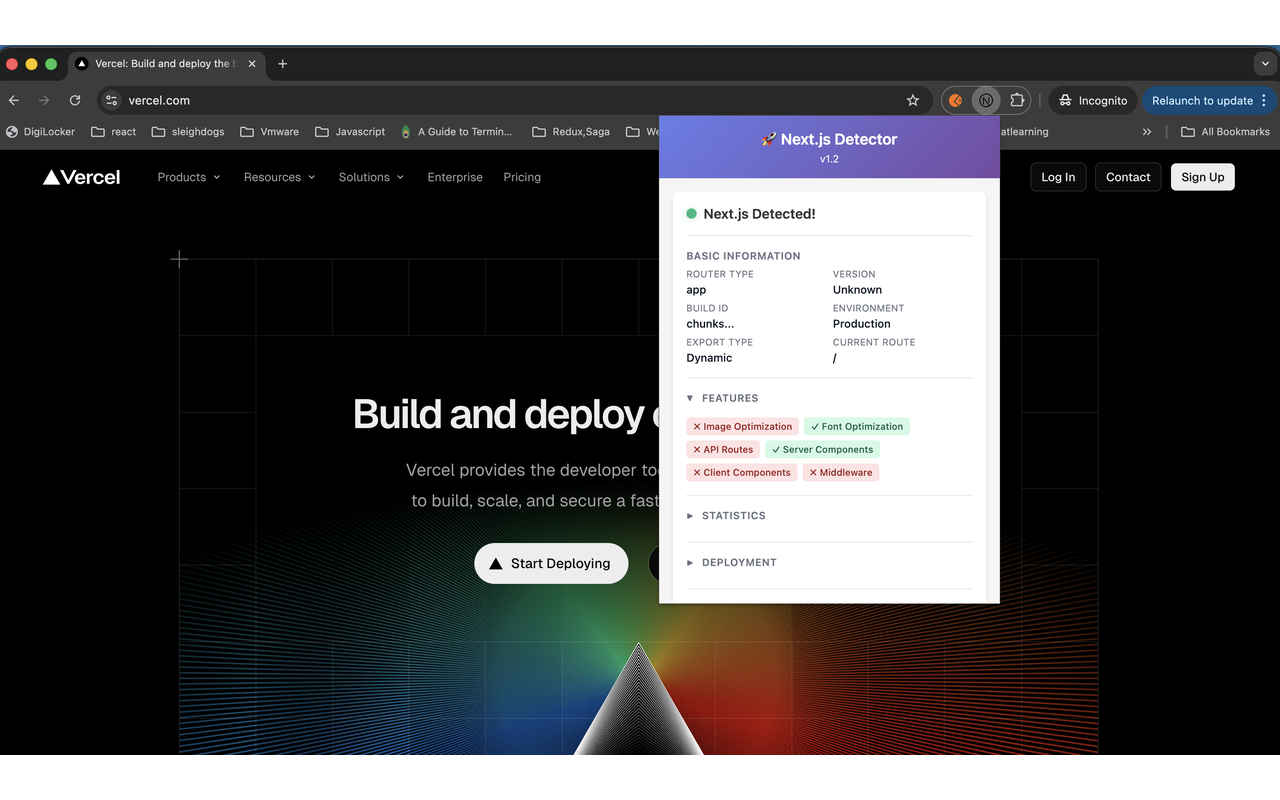Viewport: 1280px width, 800px height.
Task: Click Relaunch to update button
Action: (x=1202, y=100)
